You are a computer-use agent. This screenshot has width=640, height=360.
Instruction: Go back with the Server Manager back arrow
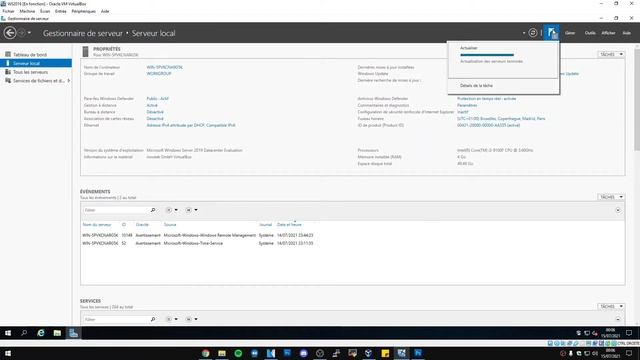click(10, 33)
